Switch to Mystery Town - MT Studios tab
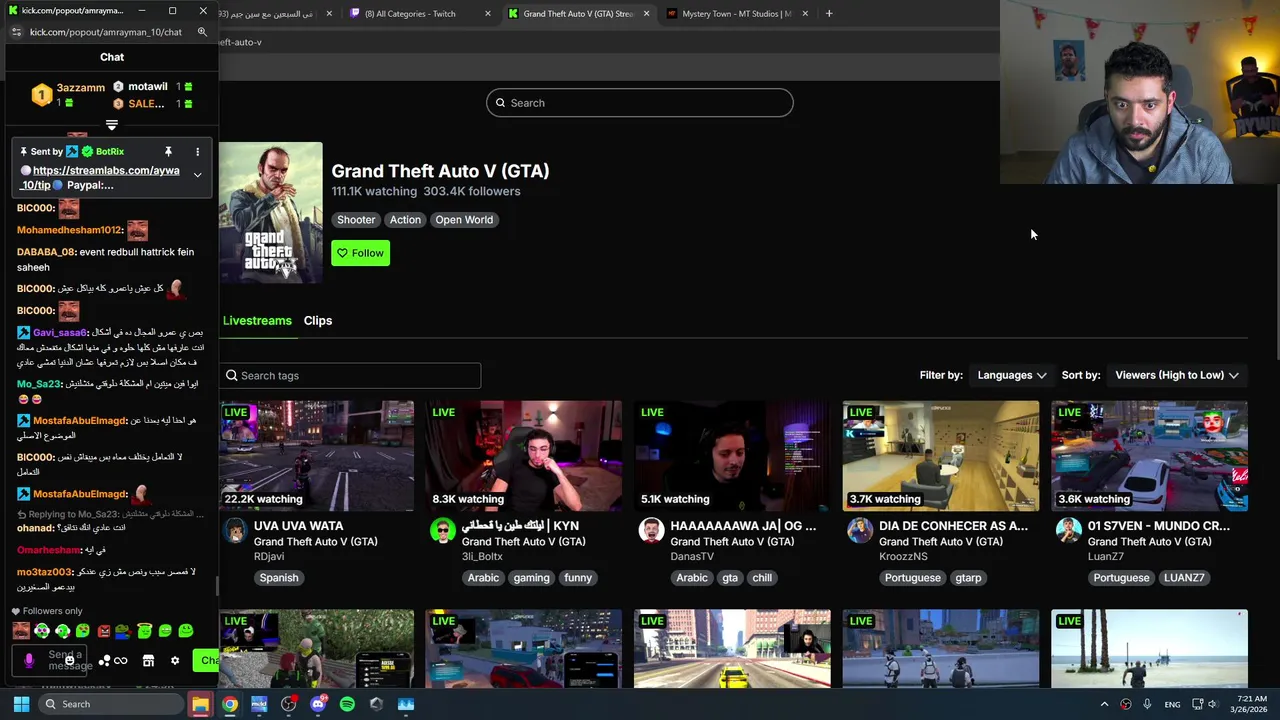 [x=735, y=14]
